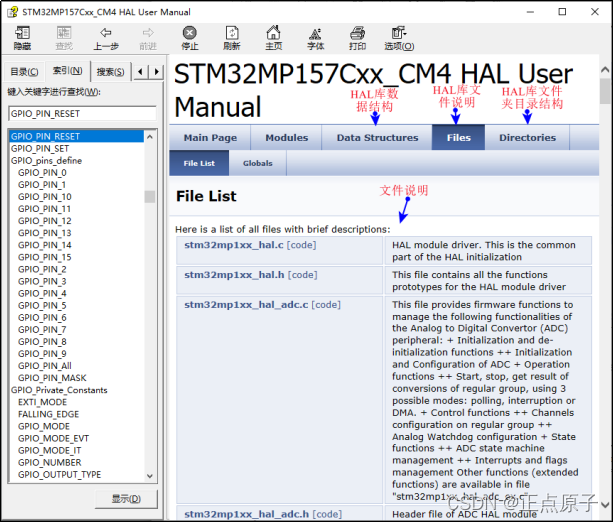Click the Print (打印) toolbar icon

357,38
